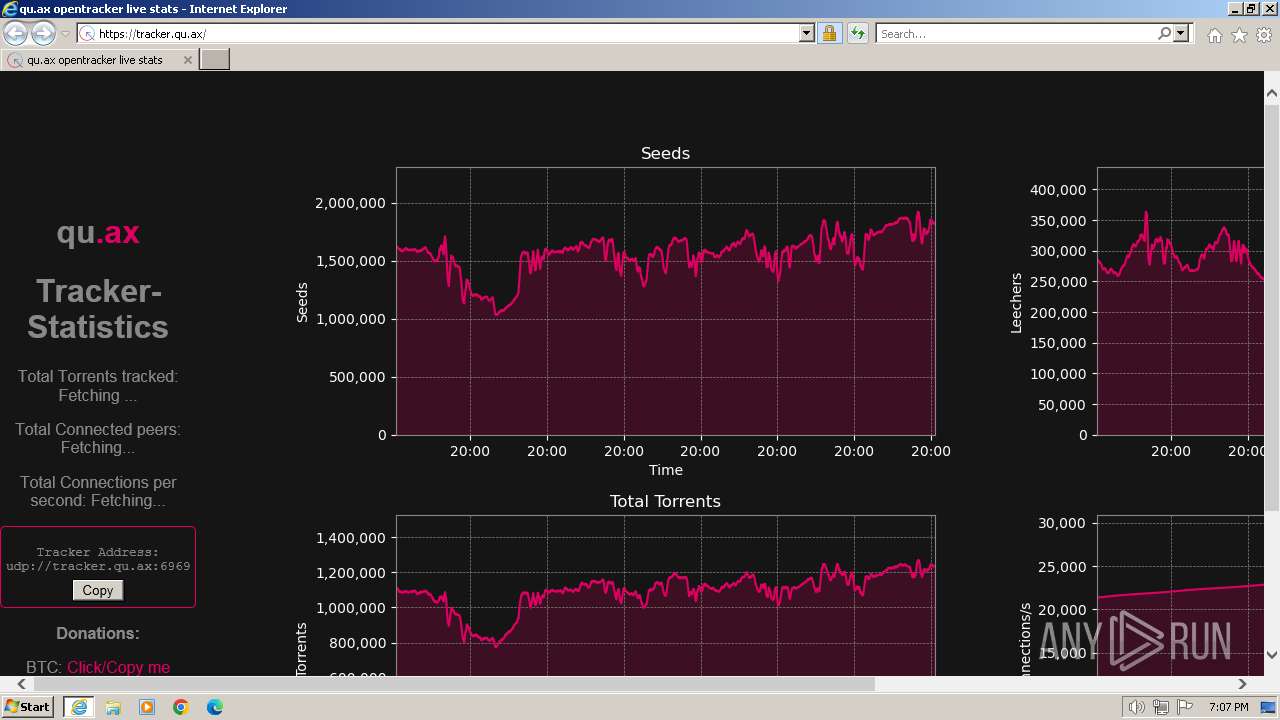Minimize the Internet Explorer window
Screen dimensions: 1280x720
tap(1235, 9)
